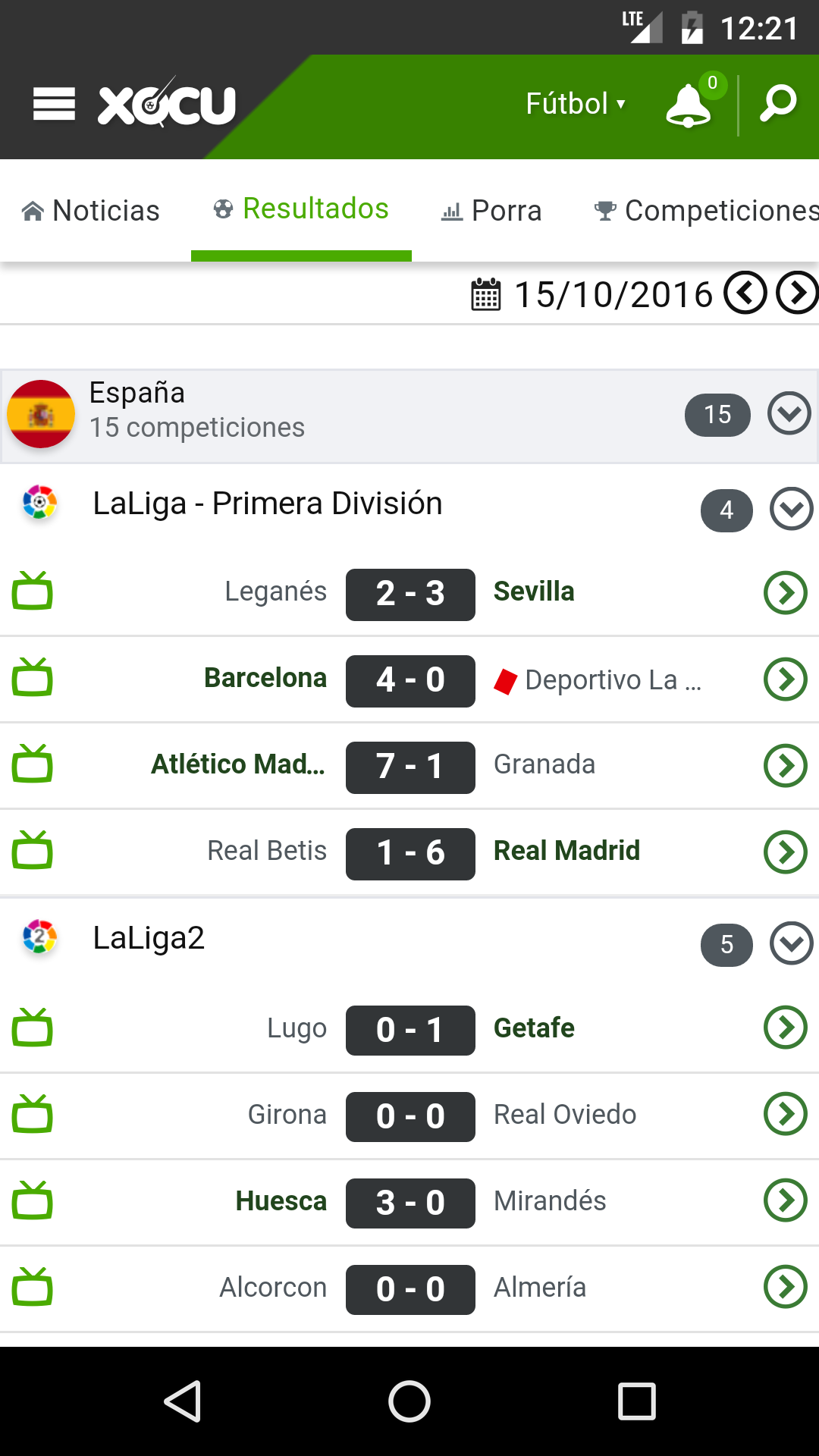Open Barcelona match details arrow
This screenshot has height=1456, width=819.
click(785, 679)
